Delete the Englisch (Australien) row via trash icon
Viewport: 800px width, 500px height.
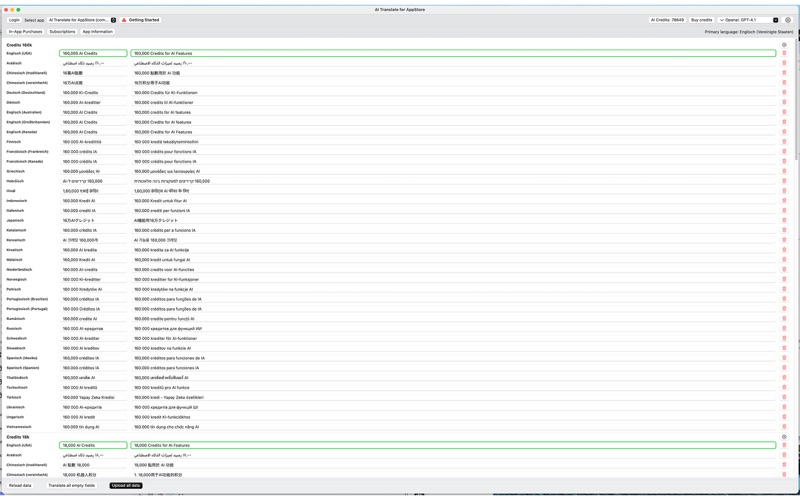[x=784, y=112]
